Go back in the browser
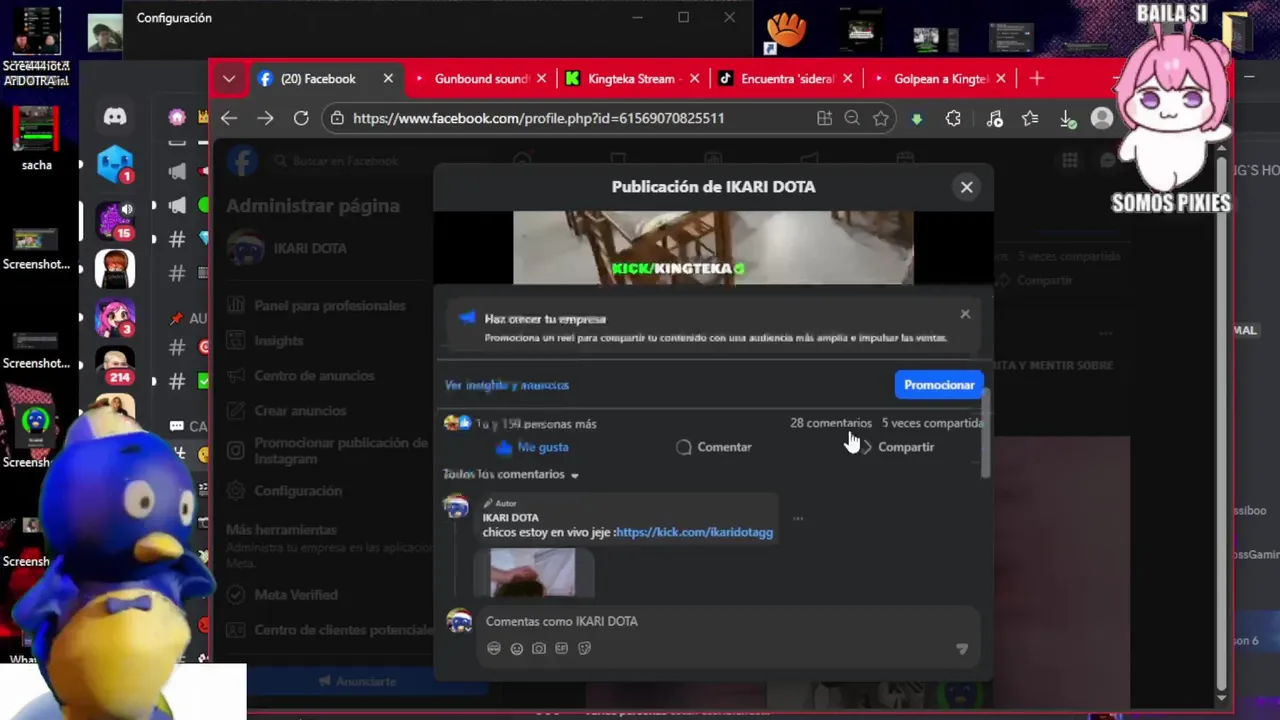The height and width of the screenshot is (720, 1280). coord(229,118)
